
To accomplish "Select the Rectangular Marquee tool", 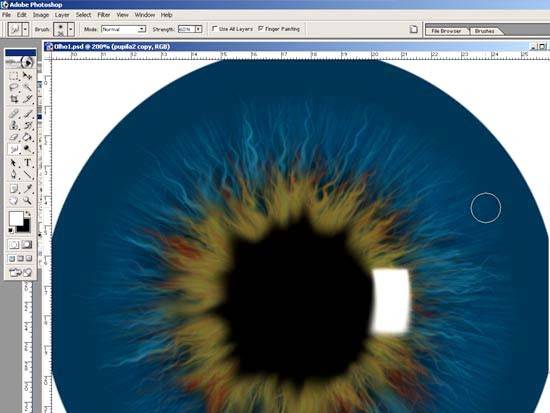I will point(14,76).
